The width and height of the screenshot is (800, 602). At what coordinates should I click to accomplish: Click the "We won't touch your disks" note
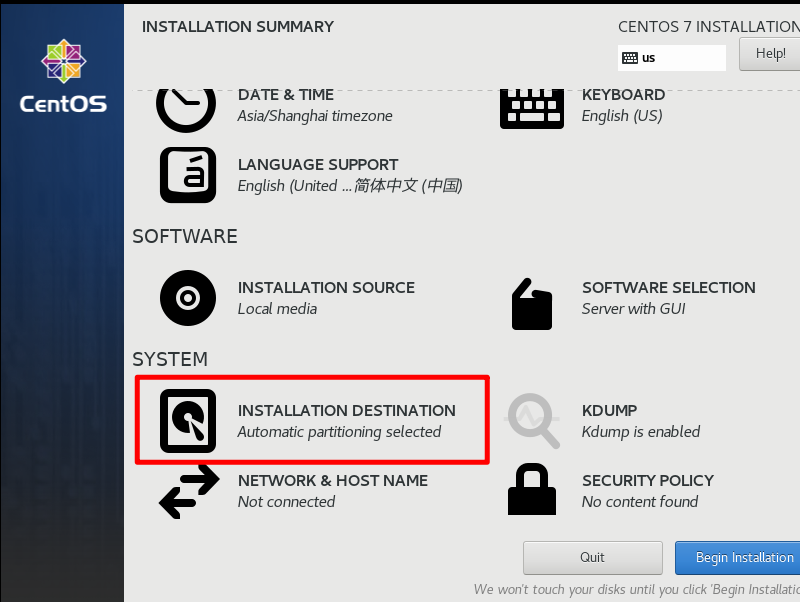636,590
